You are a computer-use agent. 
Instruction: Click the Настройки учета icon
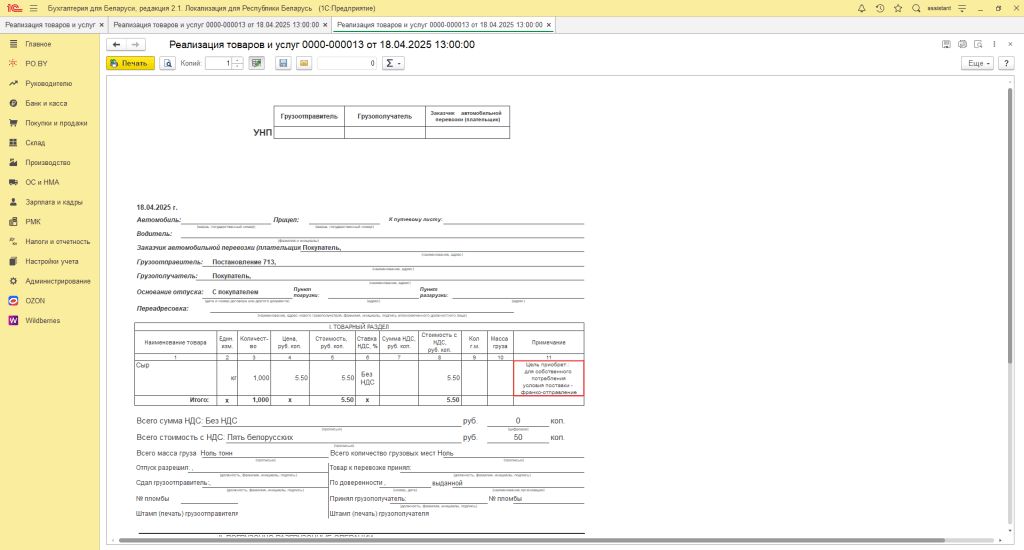13,261
